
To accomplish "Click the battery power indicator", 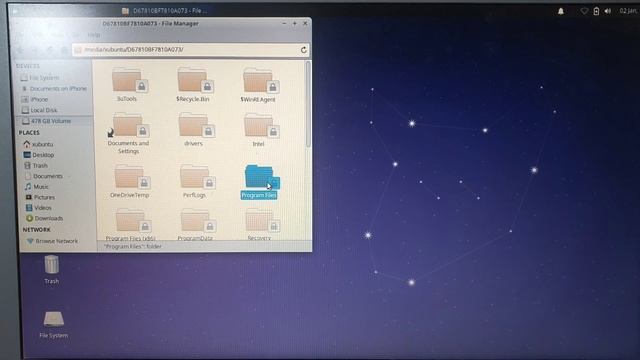I will [x=596, y=11].
